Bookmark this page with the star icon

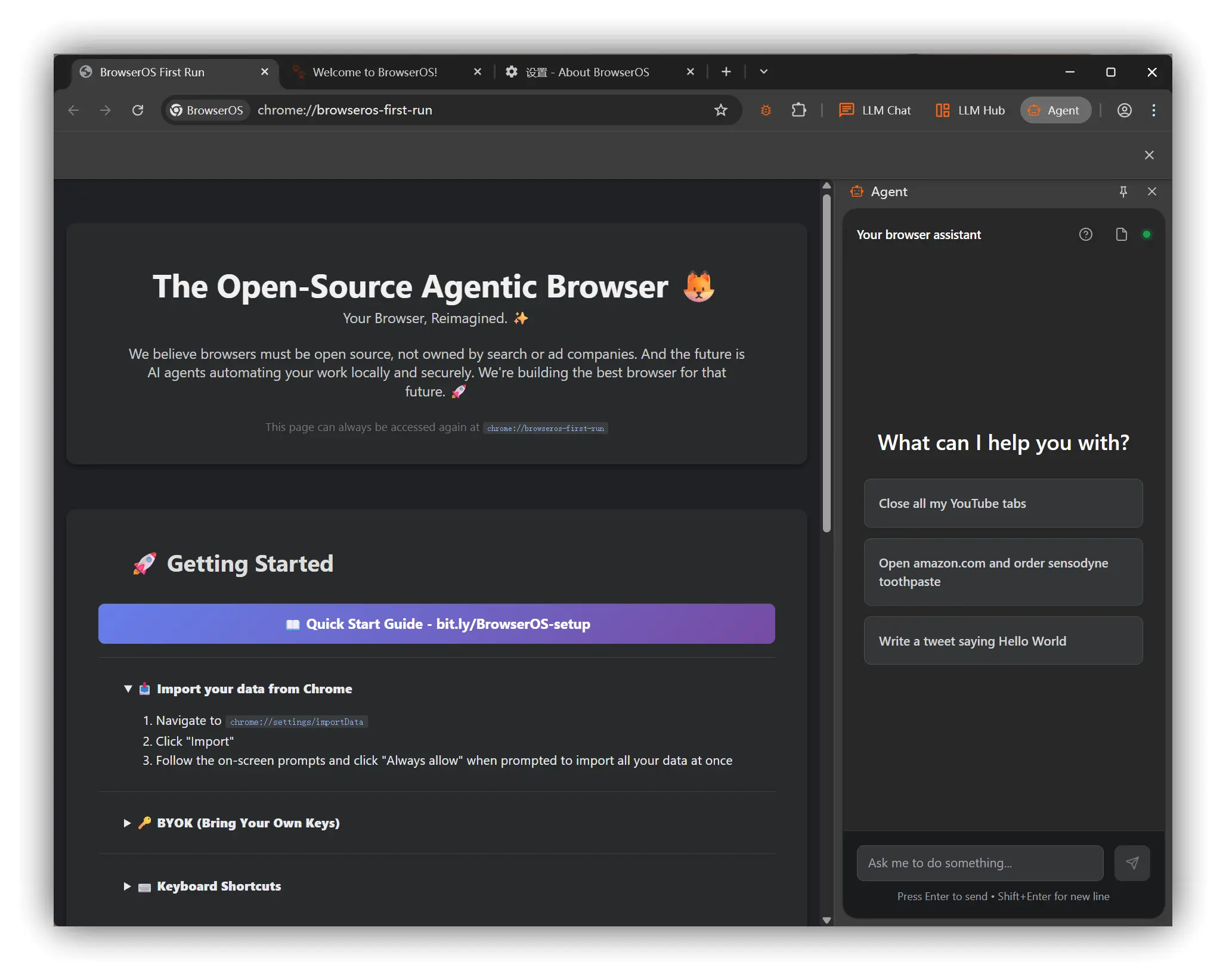[721, 110]
